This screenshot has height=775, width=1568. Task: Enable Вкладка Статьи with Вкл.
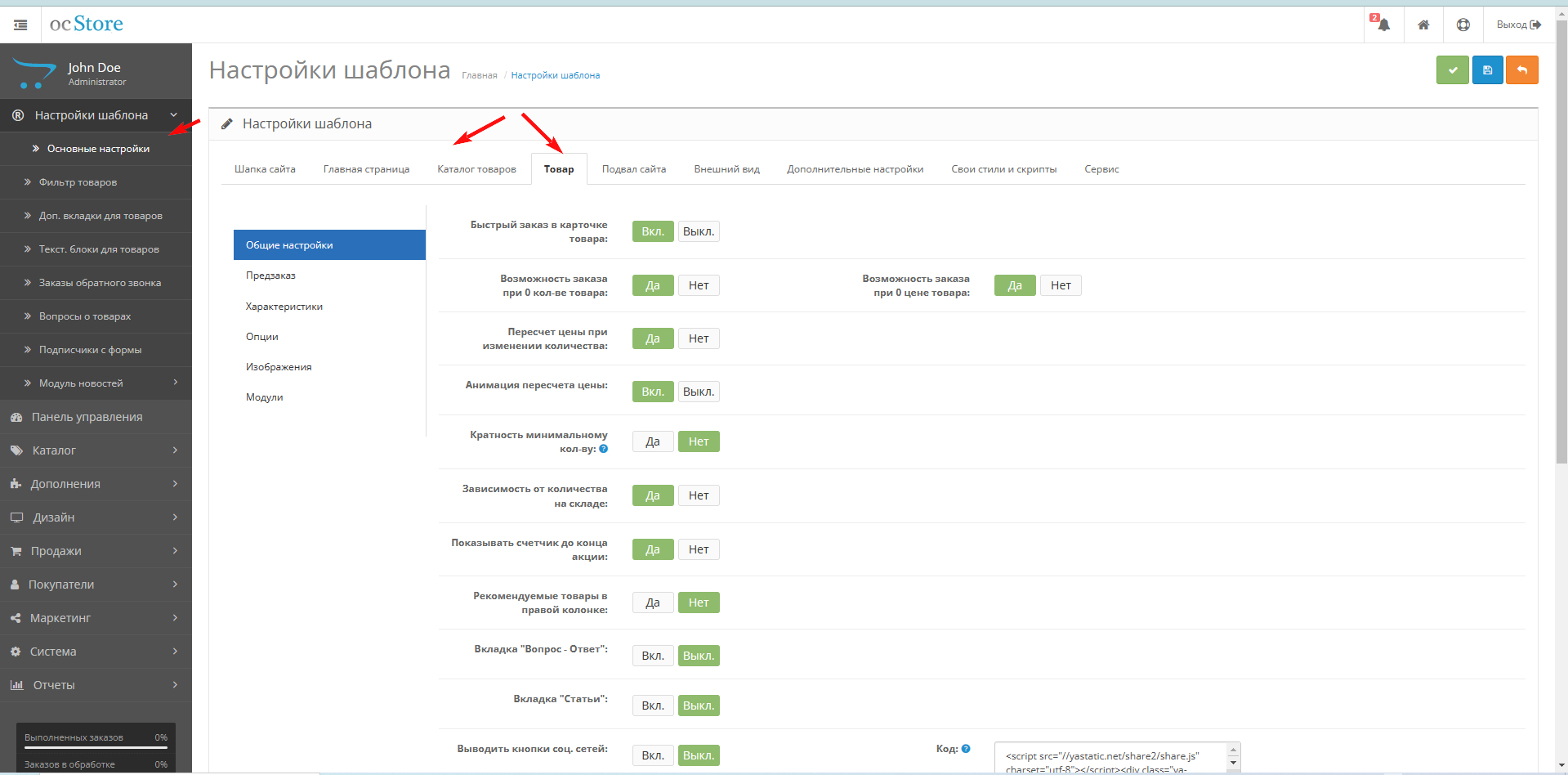[x=653, y=706]
